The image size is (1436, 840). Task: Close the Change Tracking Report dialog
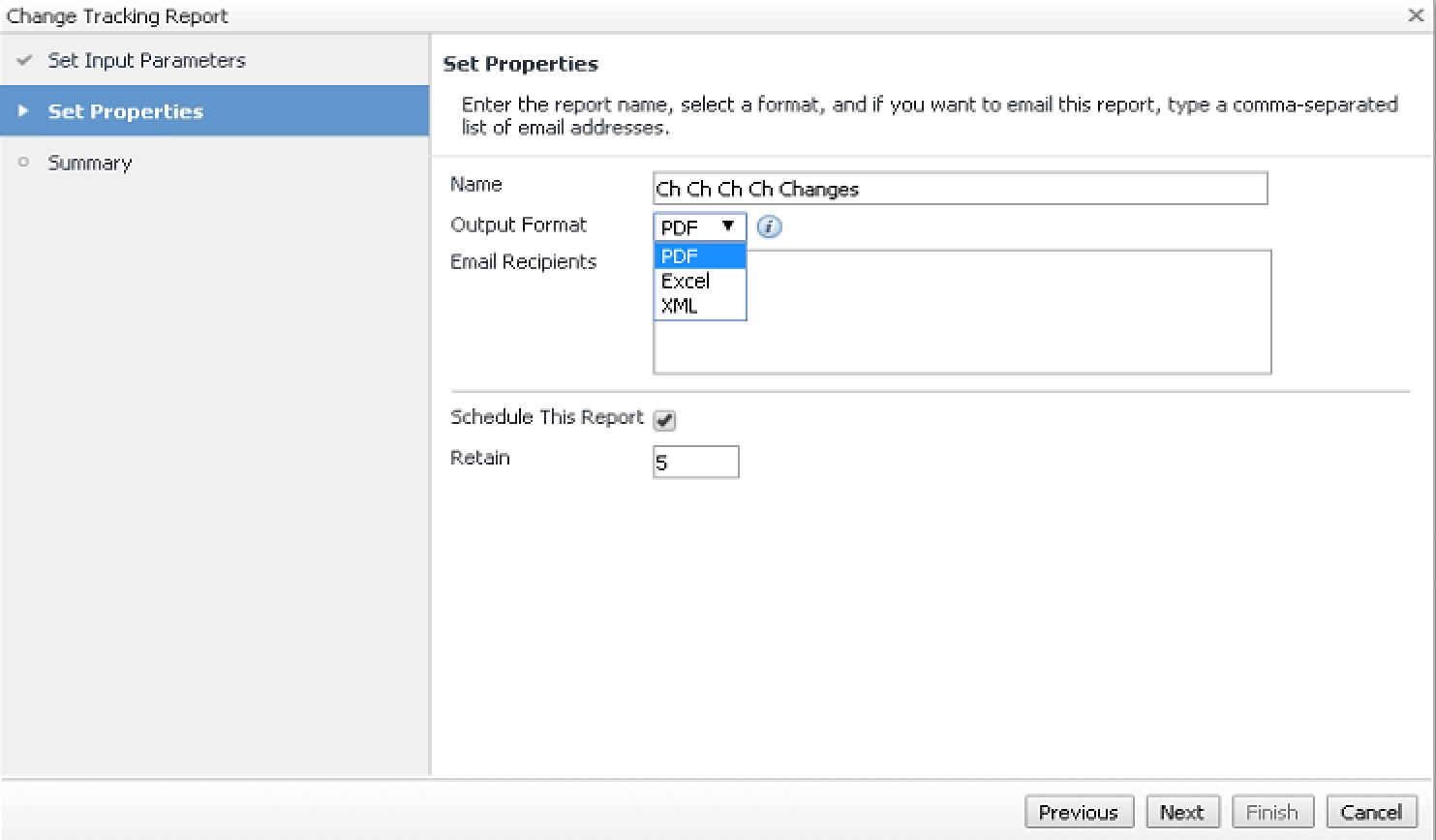1415,15
